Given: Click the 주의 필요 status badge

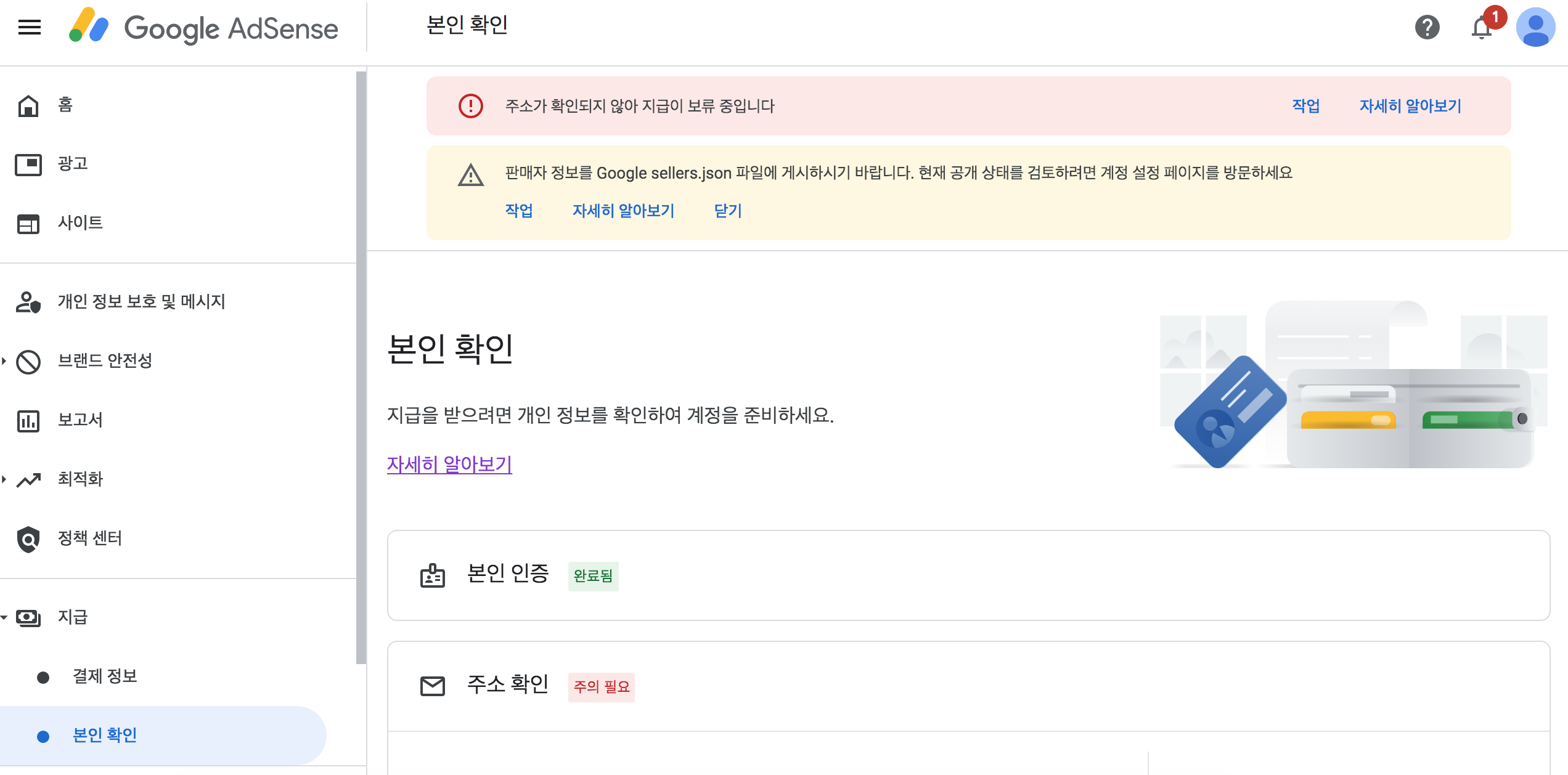Looking at the screenshot, I should point(601,688).
